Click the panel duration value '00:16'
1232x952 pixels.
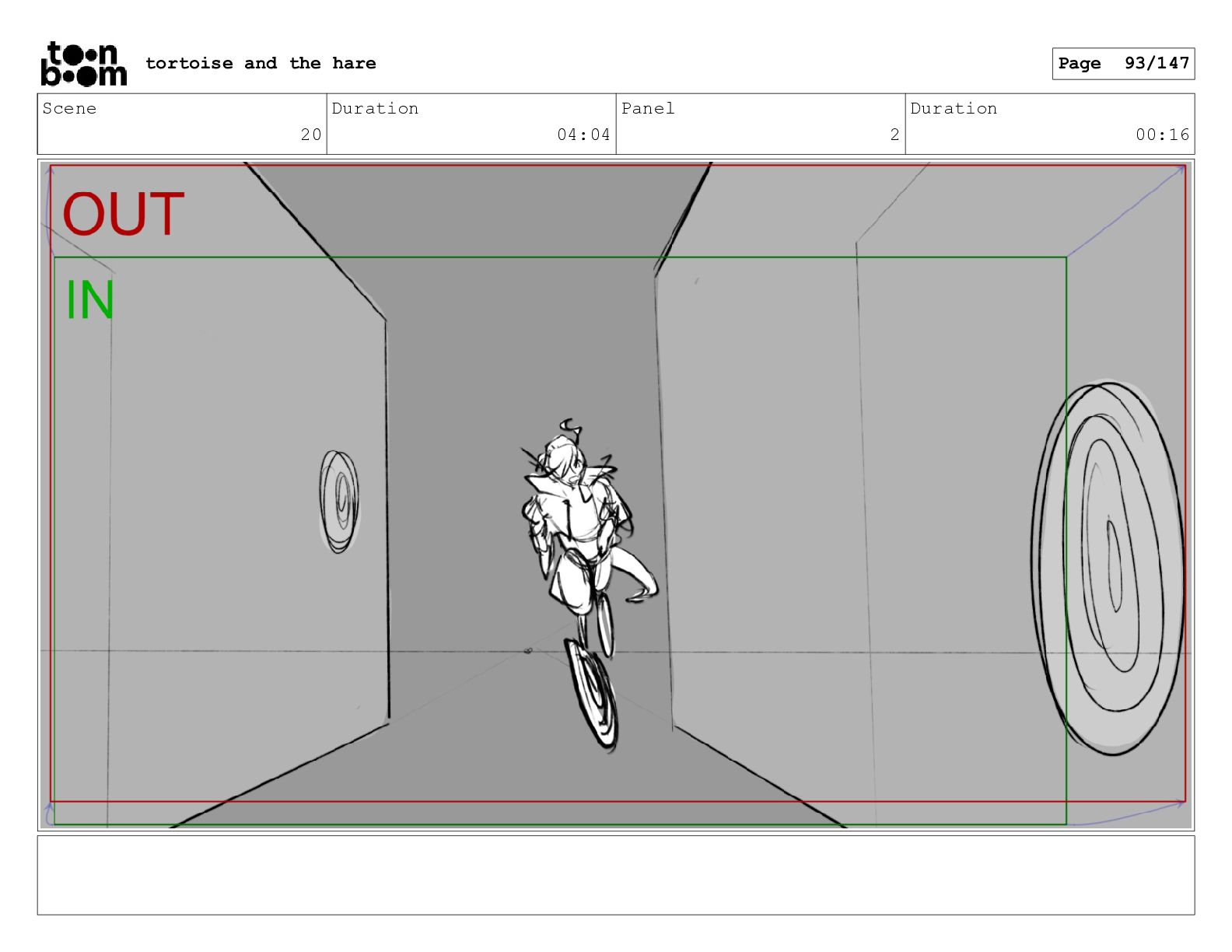pyautogui.click(x=1162, y=135)
